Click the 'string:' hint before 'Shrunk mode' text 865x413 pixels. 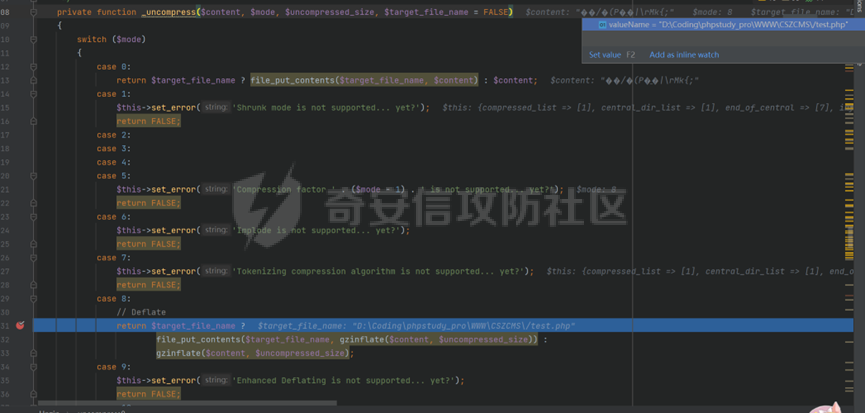tap(215, 107)
